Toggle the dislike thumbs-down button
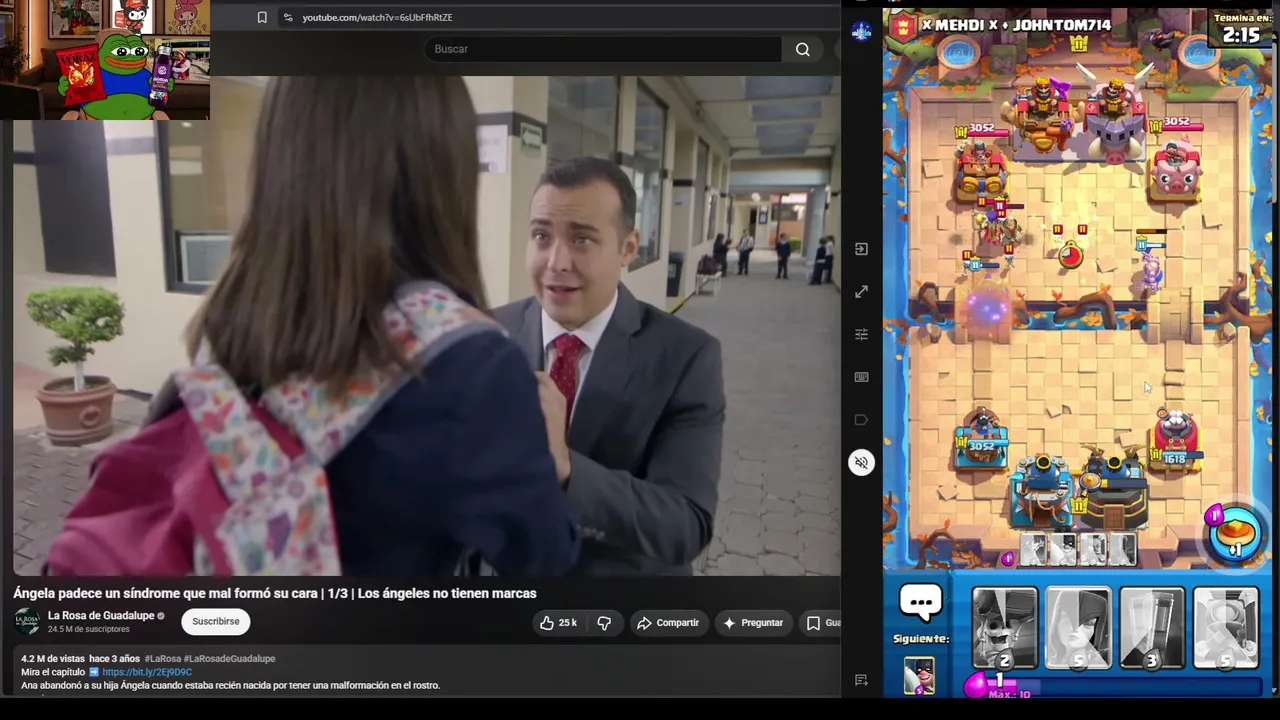Screen dimensions: 1280x720 pyautogui.click(x=604, y=623)
